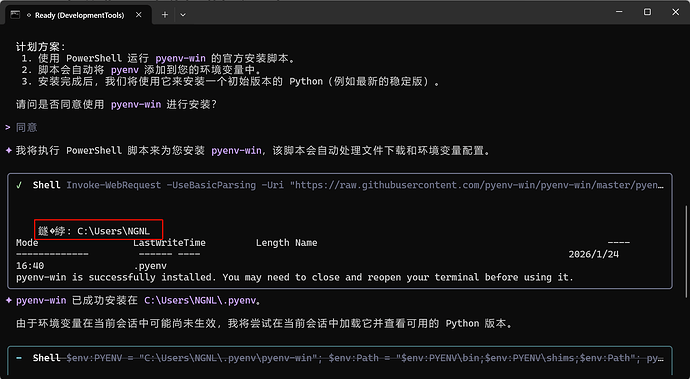Click the line '由于环境变量在当前会话中可能尚未生效'

pos(264,324)
